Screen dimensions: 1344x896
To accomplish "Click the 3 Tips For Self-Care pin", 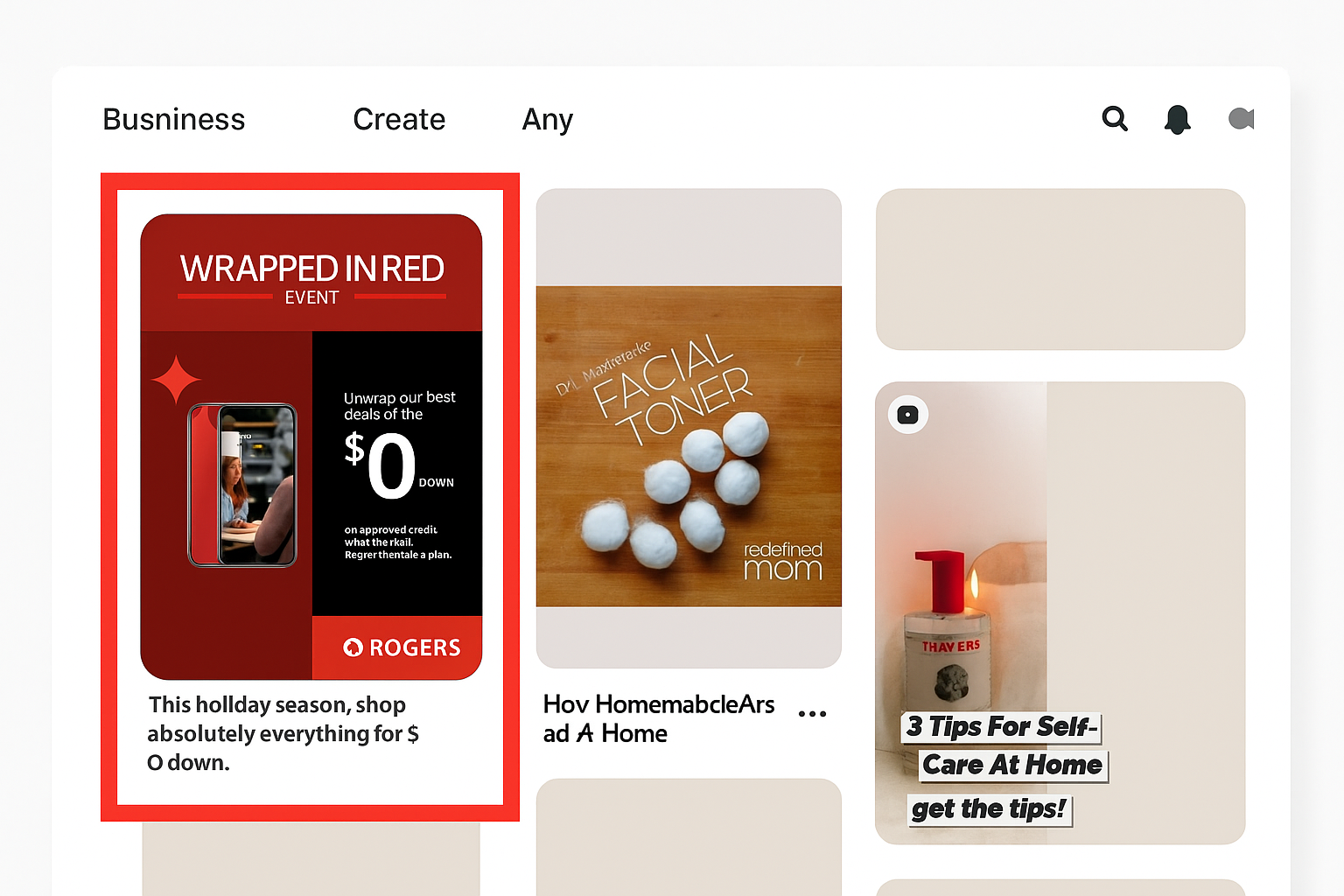I will [x=1060, y=612].
